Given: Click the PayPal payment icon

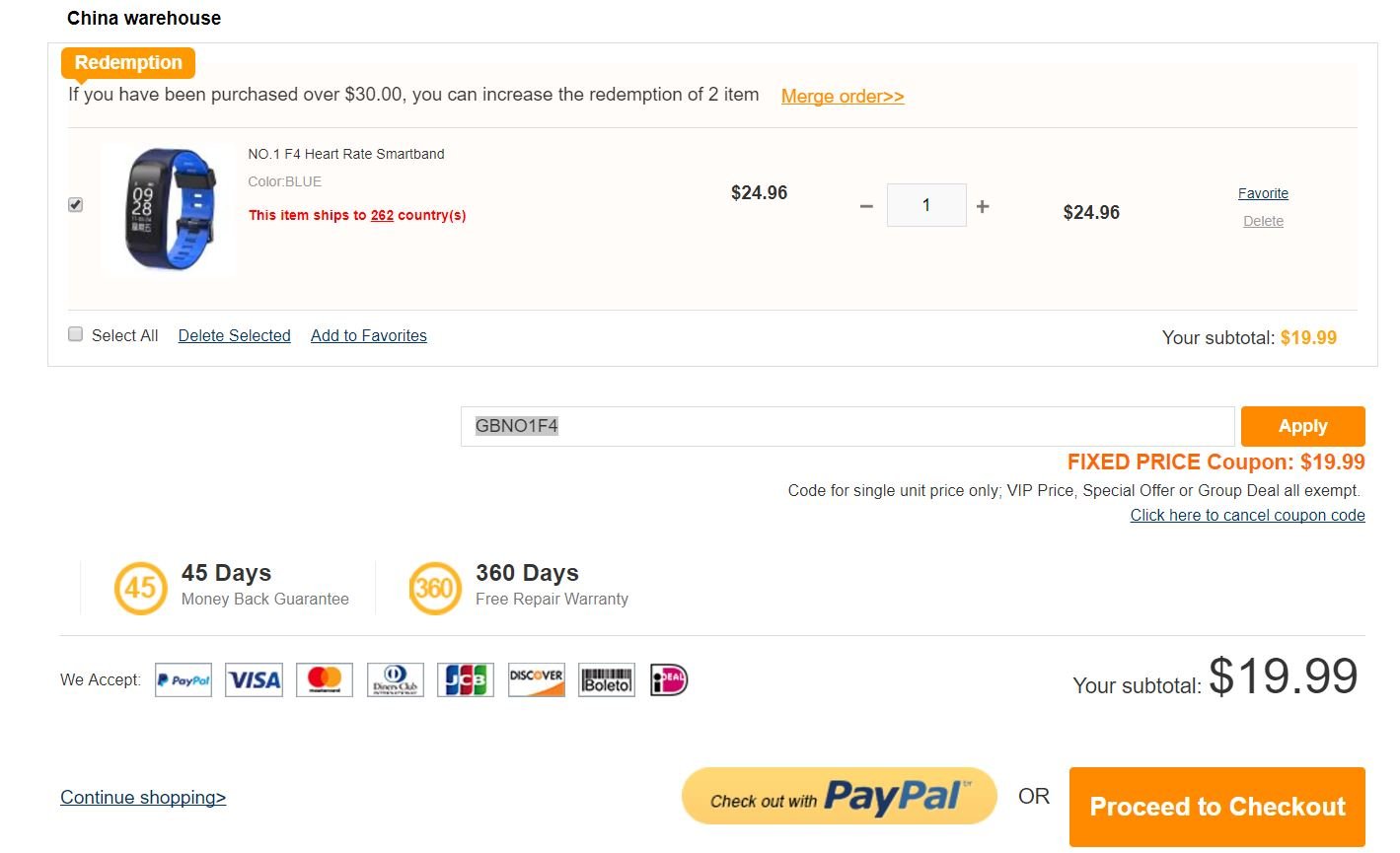Looking at the screenshot, I should pos(184,680).
